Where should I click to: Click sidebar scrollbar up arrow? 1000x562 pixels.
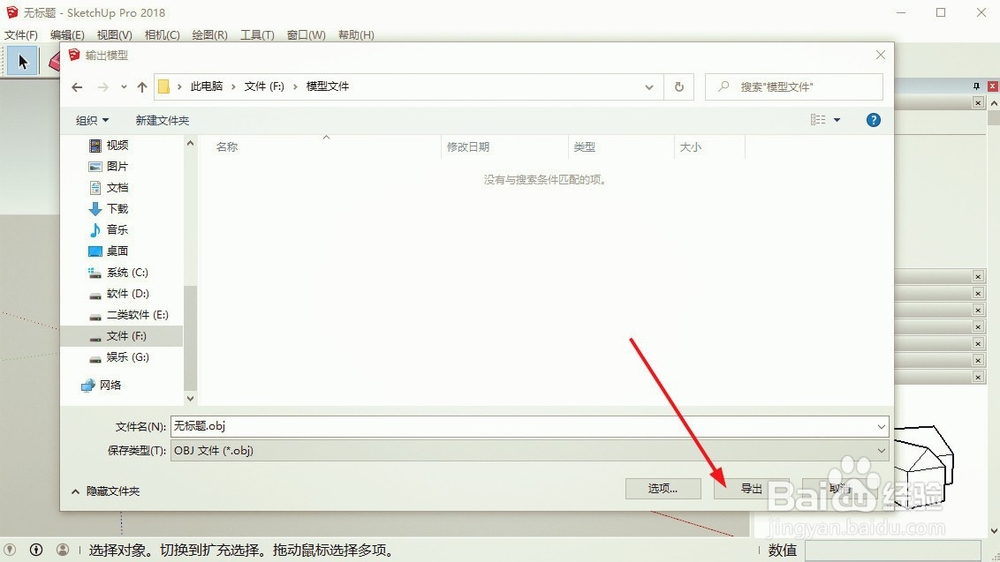point(190,144)
